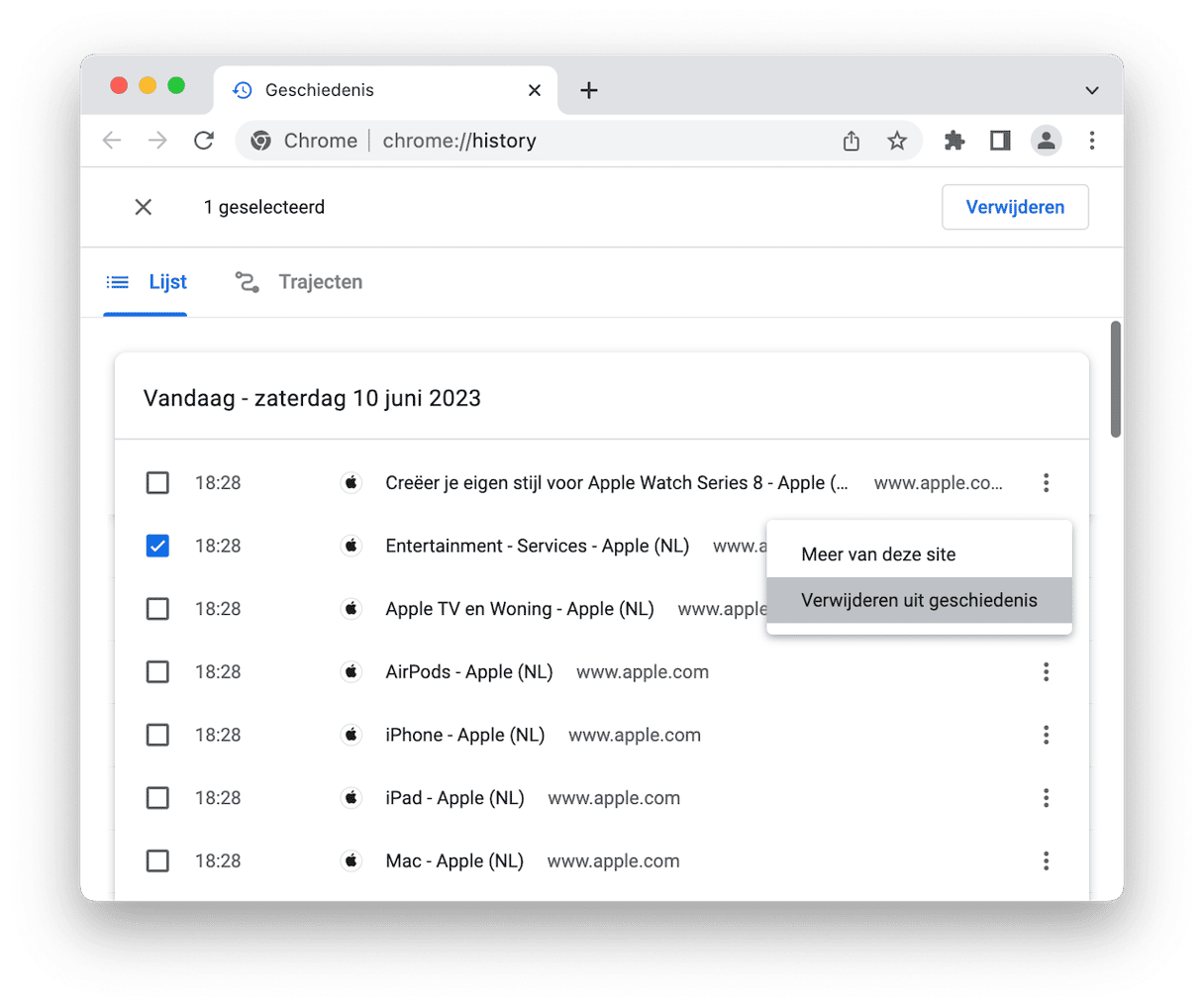The image size is (1204, 1007).
Task: Click the Apple favicon on the Entertainment row
Action: click(351, 546)
